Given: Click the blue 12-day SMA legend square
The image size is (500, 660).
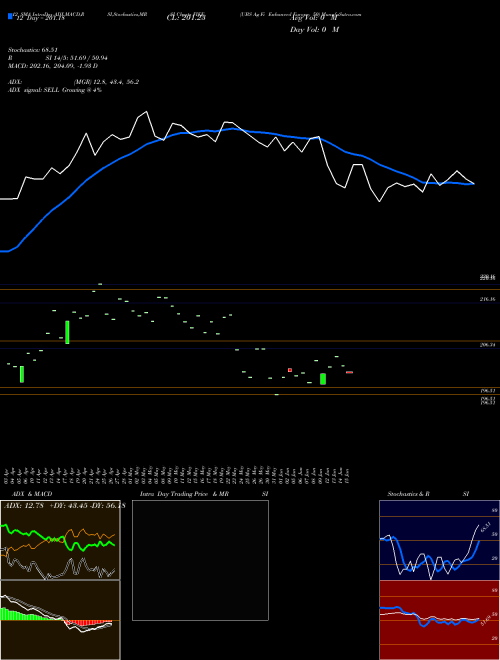Looking at the screenshot, I should (x=10, y=16).
